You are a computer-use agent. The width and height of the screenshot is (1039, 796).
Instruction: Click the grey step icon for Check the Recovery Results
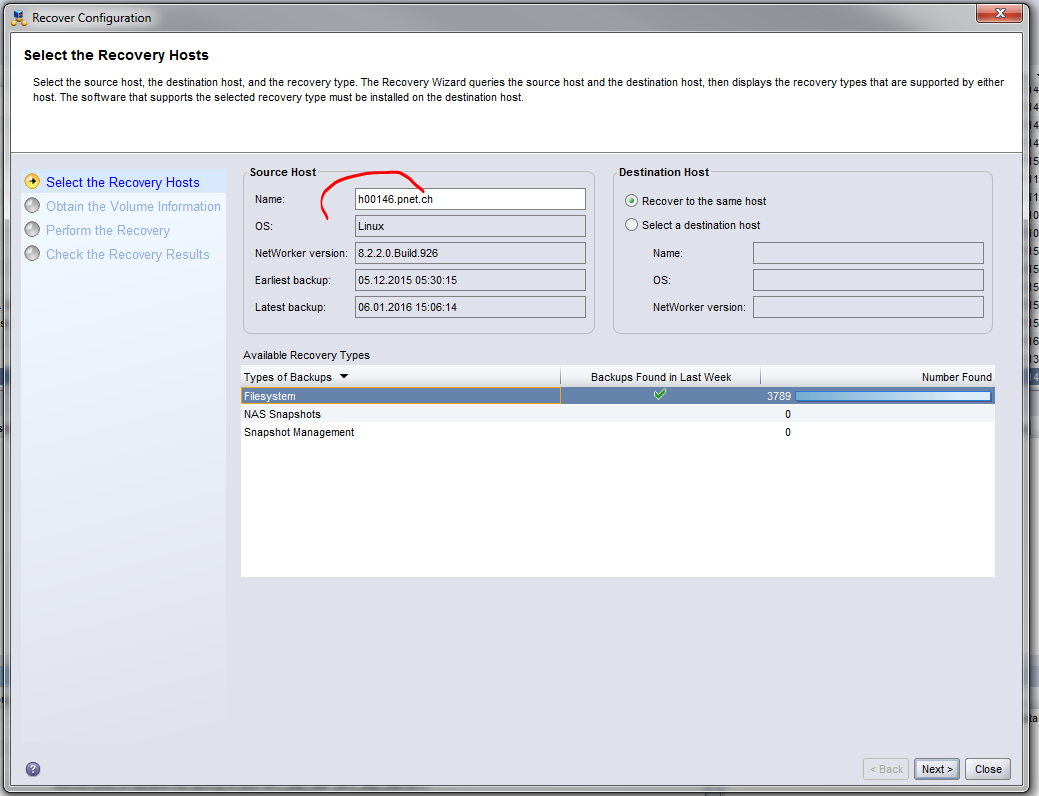(x=32, y=253)
